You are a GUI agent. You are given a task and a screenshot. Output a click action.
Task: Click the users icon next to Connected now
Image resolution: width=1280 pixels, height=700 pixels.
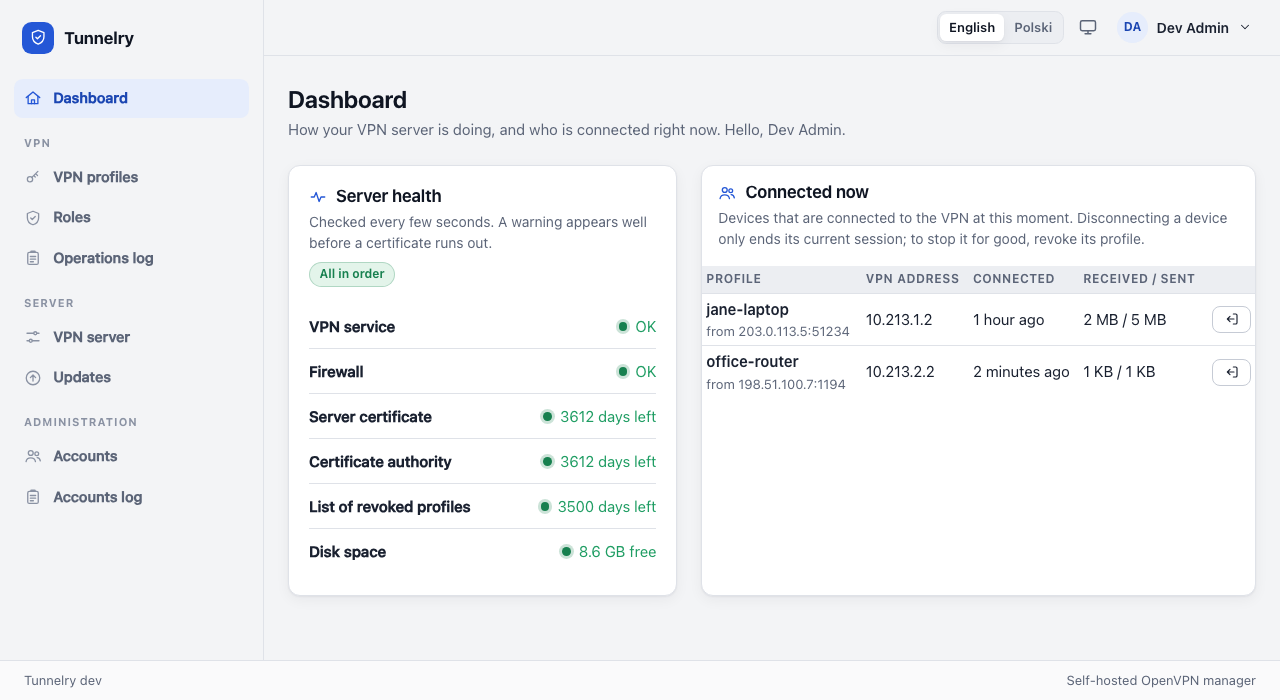tap(727, 193)
